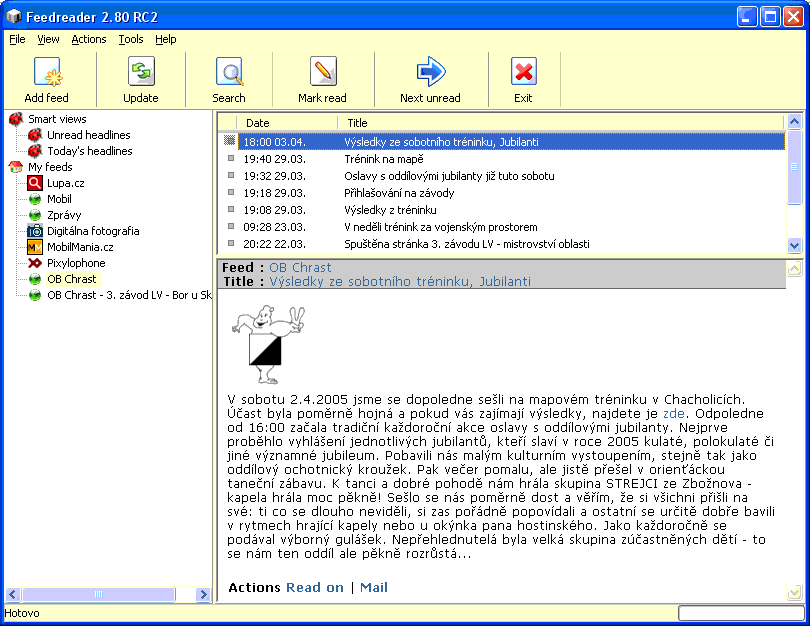Click the headline list vertical scrollbar thumb

click(x=795, y=166)
